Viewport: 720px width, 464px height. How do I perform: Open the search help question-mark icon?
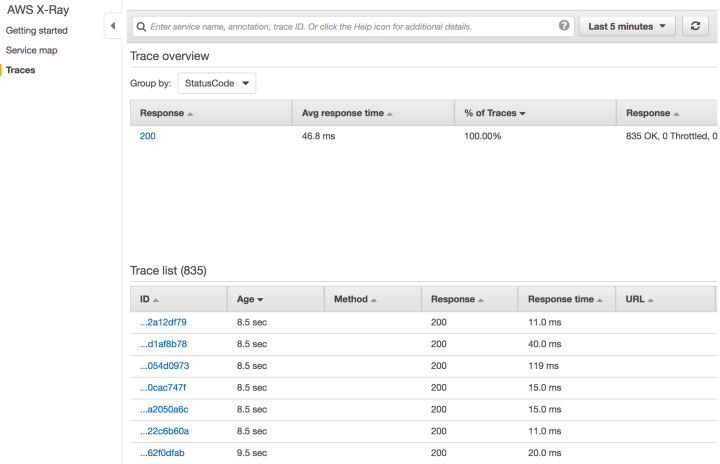[564, 26]
